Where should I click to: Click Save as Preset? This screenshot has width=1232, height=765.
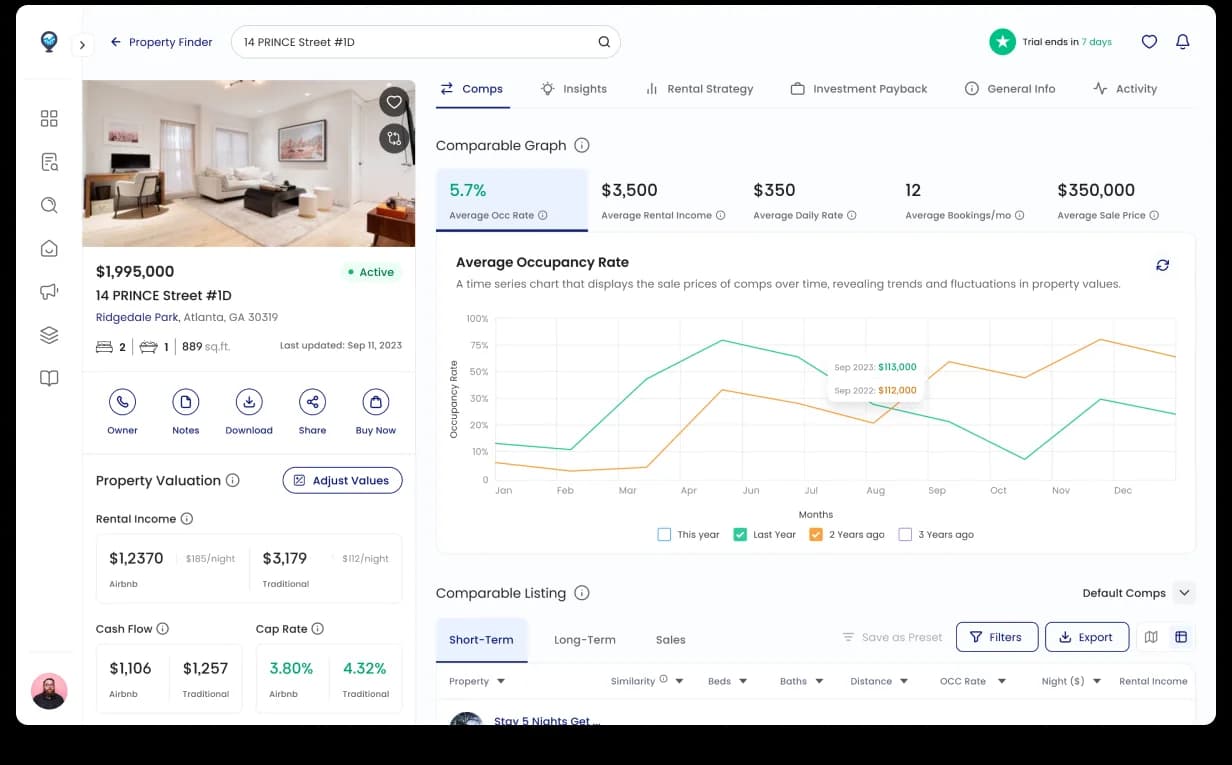point(892,637)
